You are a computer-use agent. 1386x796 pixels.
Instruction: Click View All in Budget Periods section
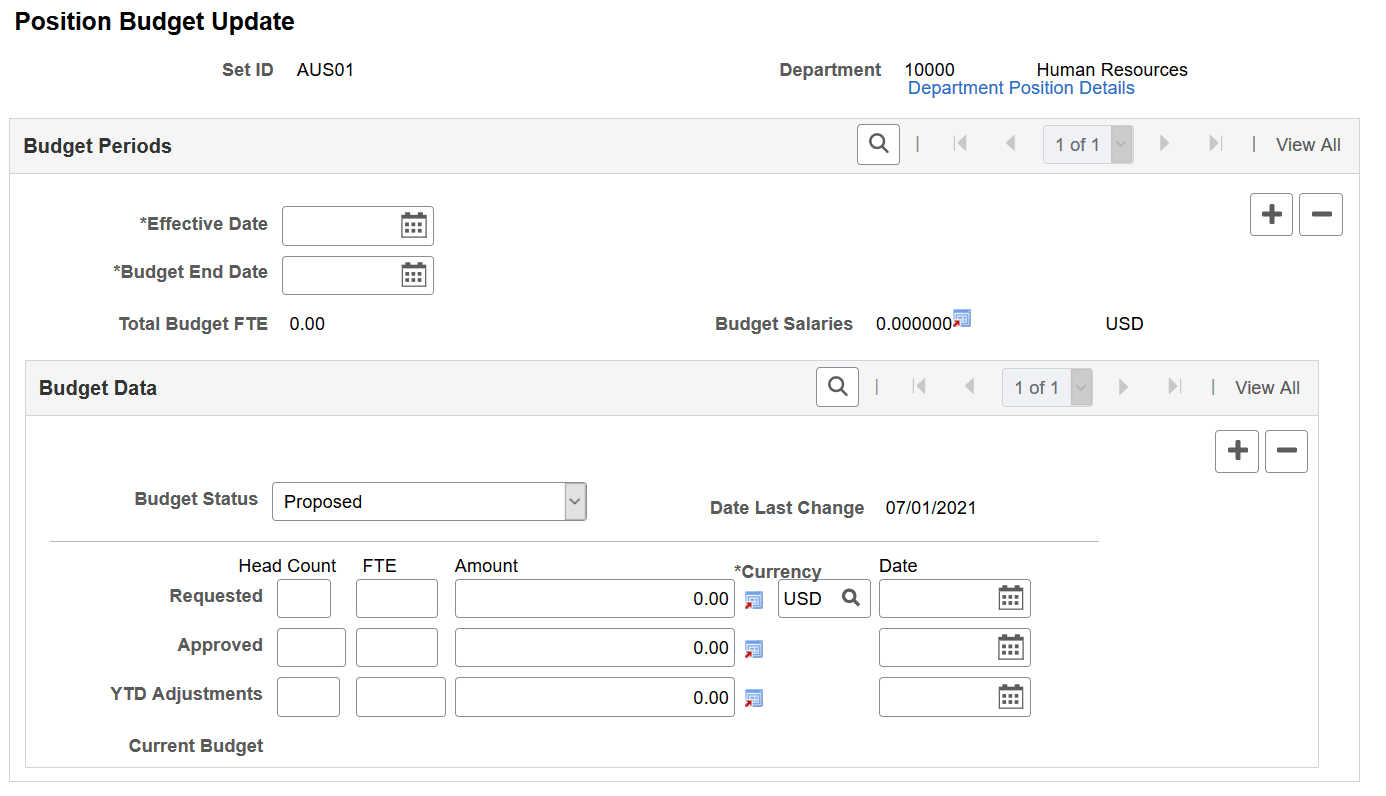pos(1308,144)
